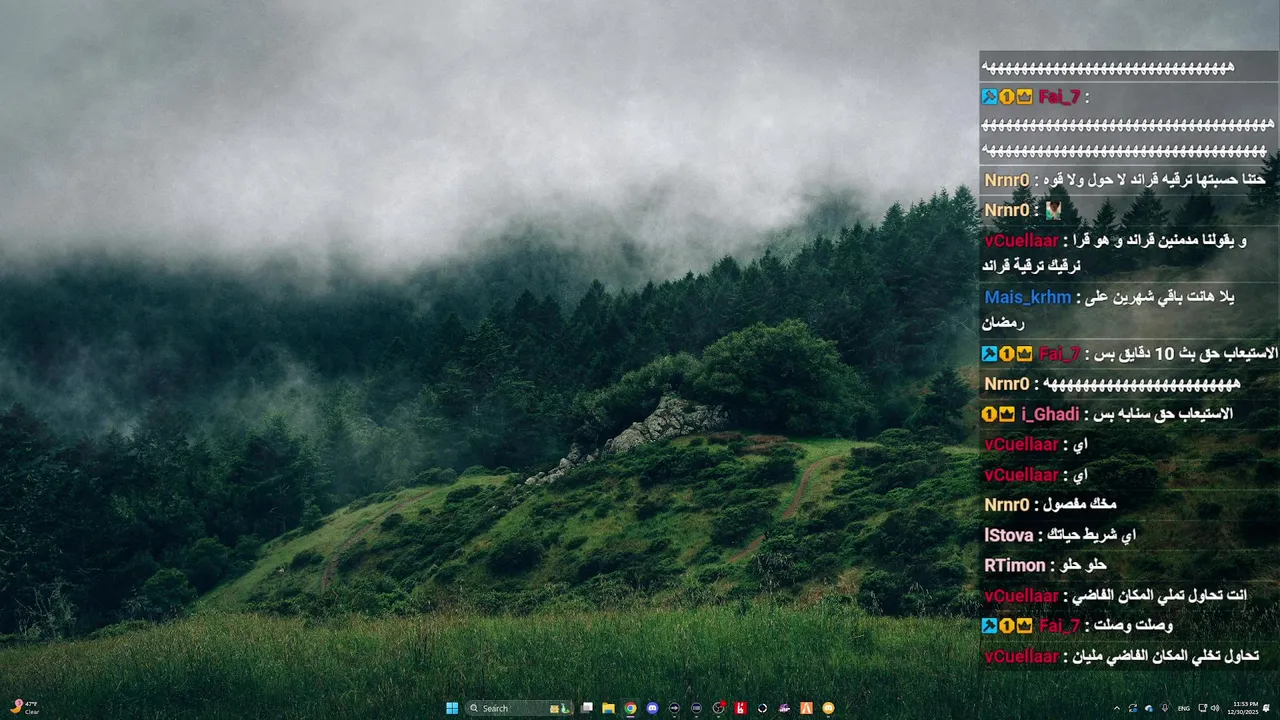Viewport: 1280px width, 720px height.
Task: Click the emote image in Nrnr0's message
Action: (x=1053, y=210)
